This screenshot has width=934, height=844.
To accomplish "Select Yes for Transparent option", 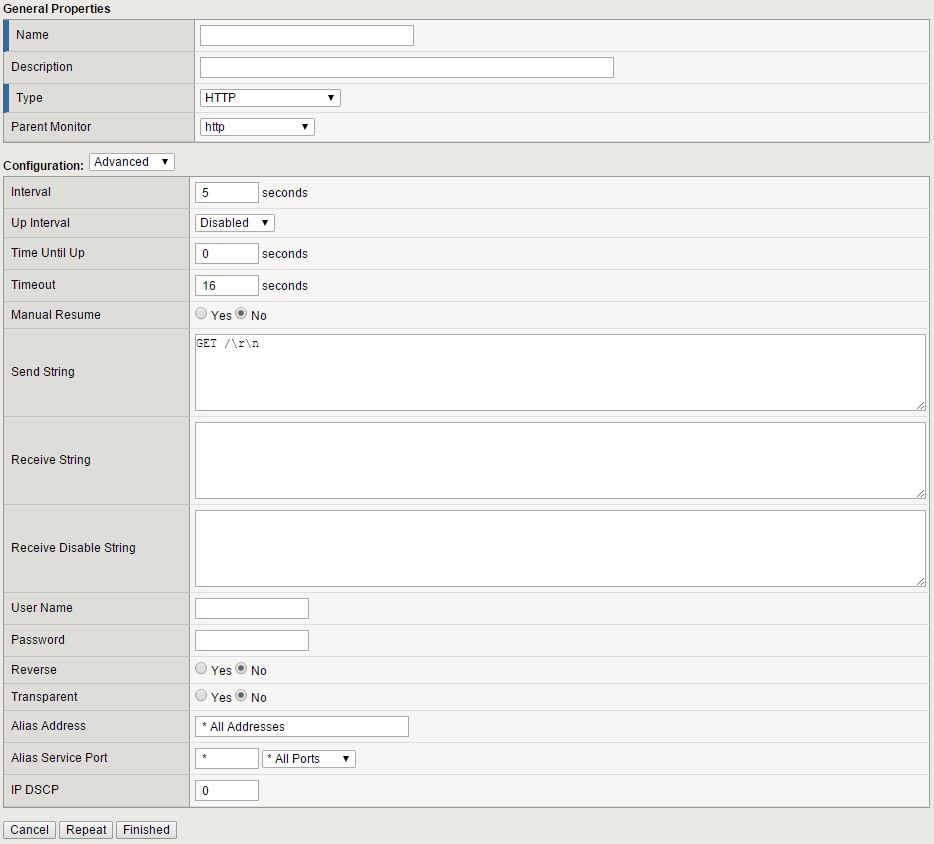I will coord(202,696).
